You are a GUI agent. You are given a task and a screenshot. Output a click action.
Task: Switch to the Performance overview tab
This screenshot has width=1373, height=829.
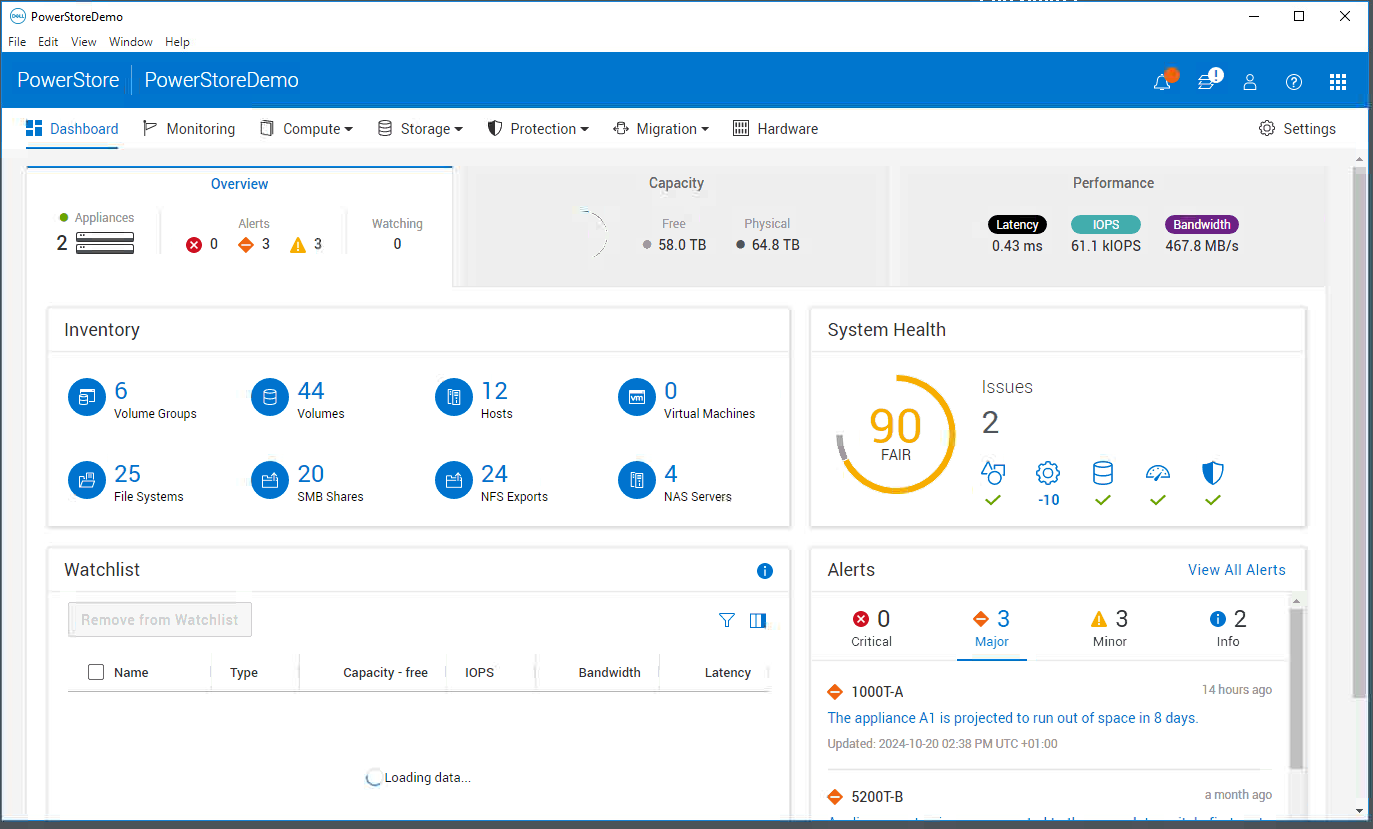click(1113, 226)
